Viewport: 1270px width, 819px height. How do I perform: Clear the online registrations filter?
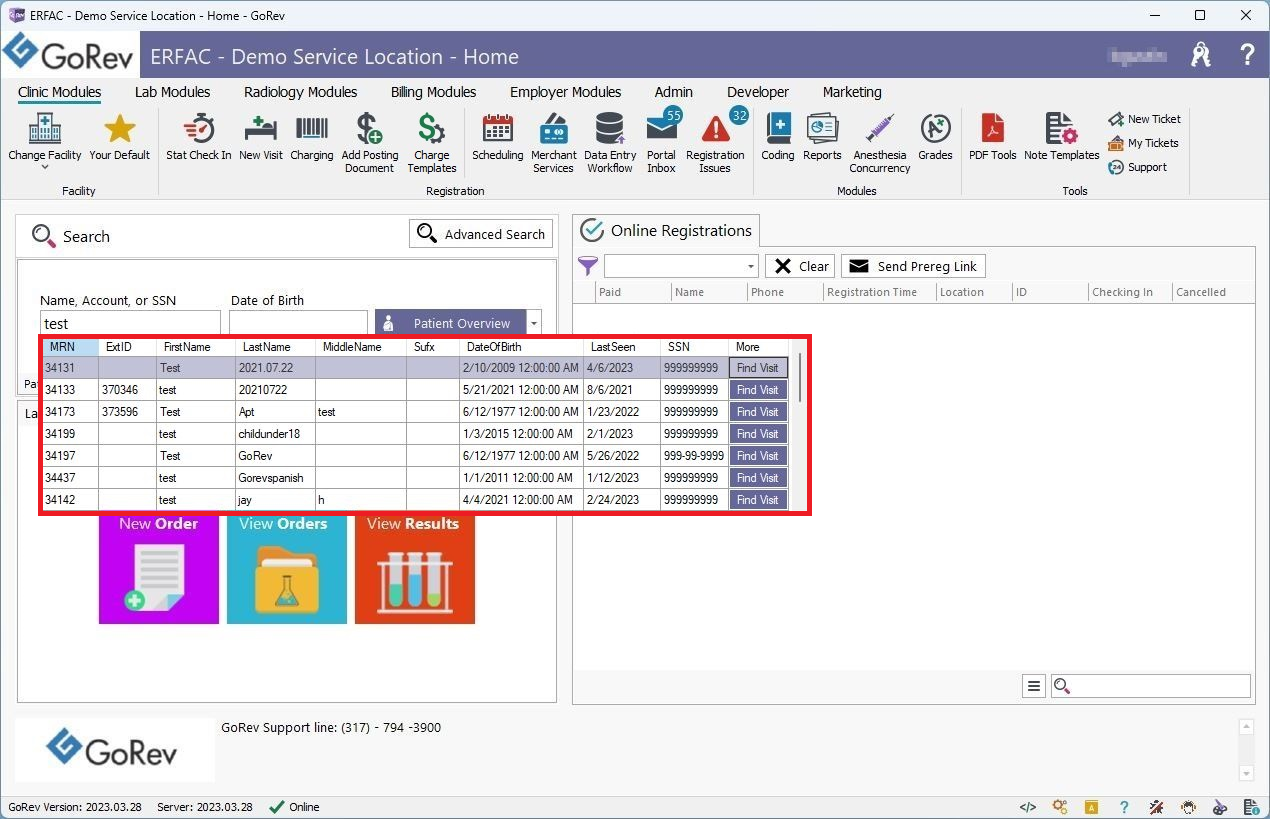(800, 266)
